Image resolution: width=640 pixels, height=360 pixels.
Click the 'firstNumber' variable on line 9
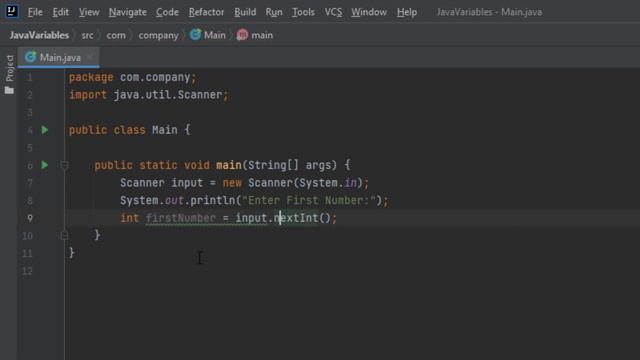(181, 218)
